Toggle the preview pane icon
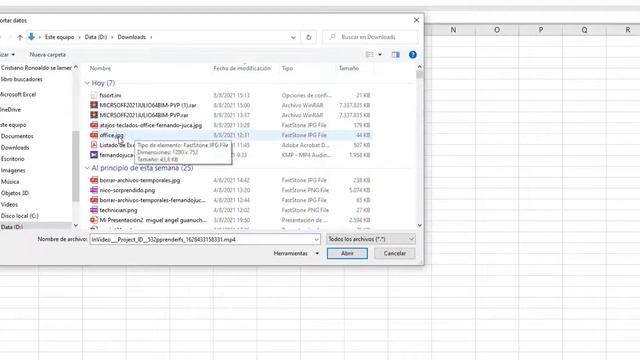This screenshot has height=360, width=640. tap(396, 54)
